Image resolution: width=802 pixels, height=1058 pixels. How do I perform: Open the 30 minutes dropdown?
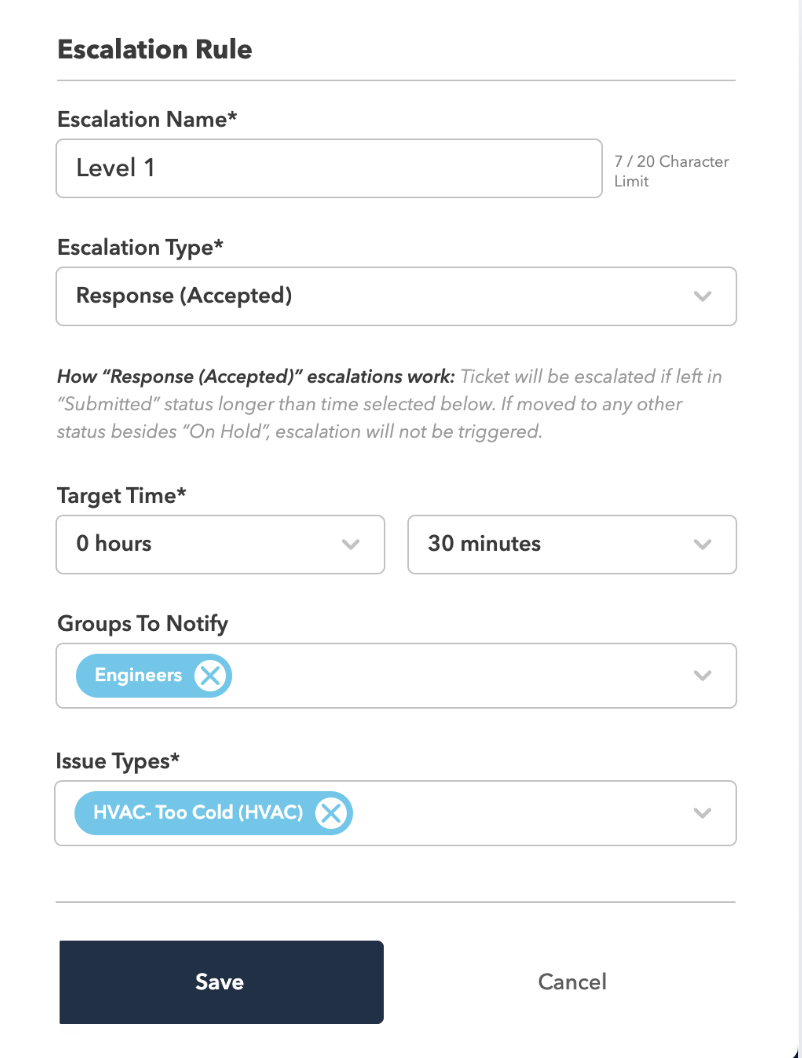(572, 545)
